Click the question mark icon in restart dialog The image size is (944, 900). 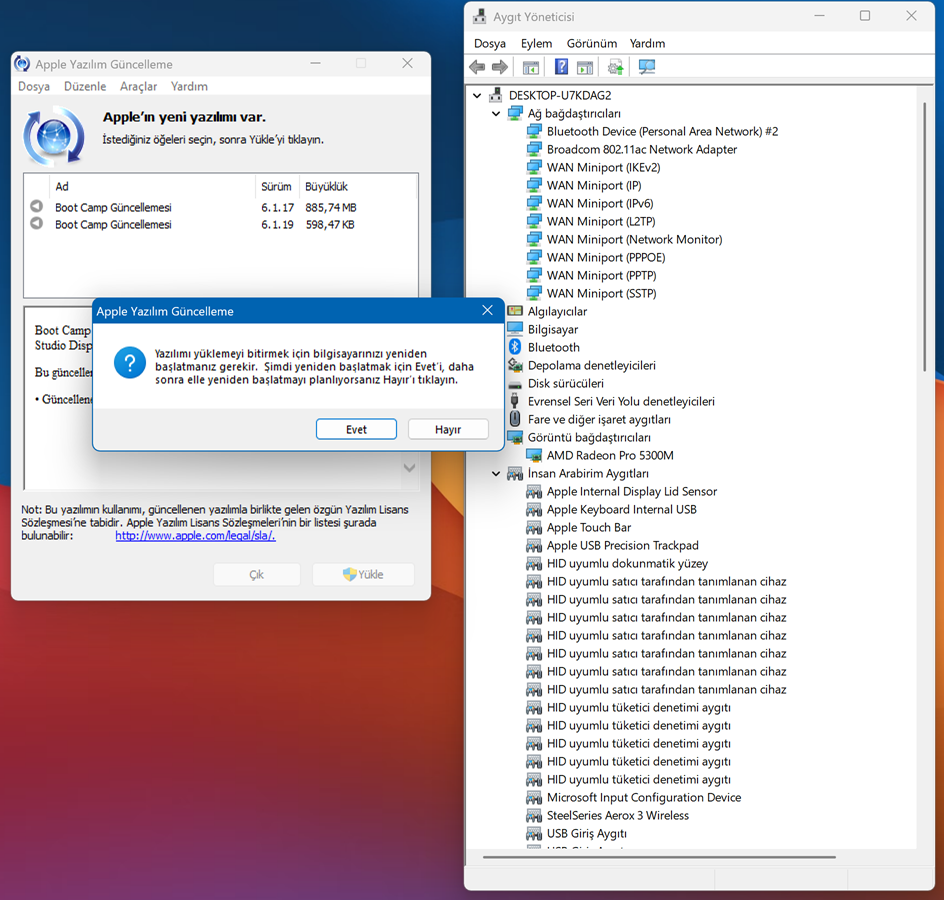(x=129, y=362)
